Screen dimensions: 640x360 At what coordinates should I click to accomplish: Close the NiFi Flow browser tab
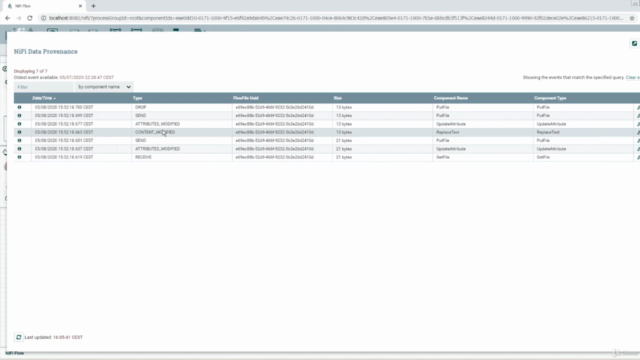point(80,6)
